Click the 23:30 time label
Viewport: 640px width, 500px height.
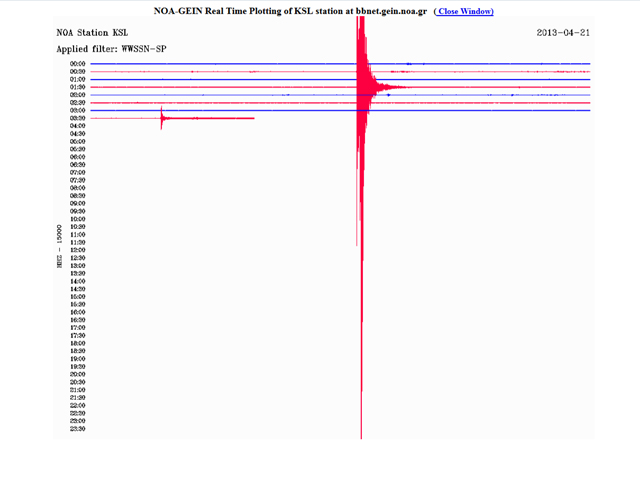click(x=77, y=429)
